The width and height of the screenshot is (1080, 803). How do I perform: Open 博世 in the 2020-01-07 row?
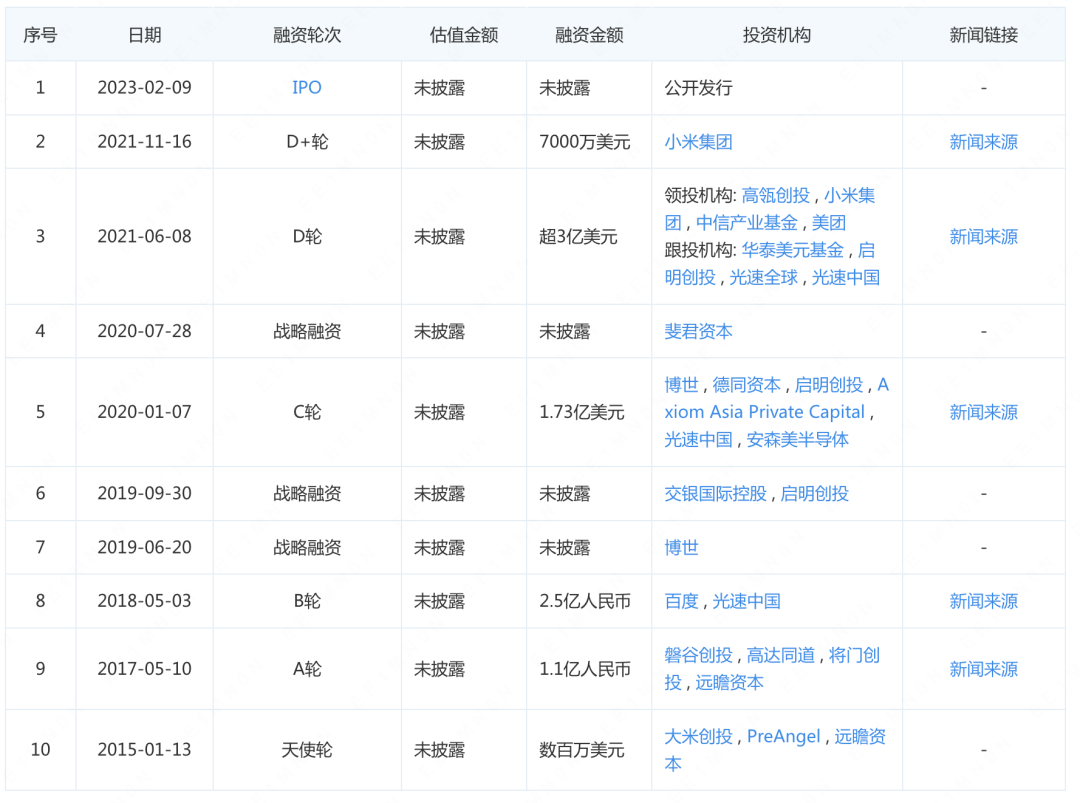tap(681, 385)
